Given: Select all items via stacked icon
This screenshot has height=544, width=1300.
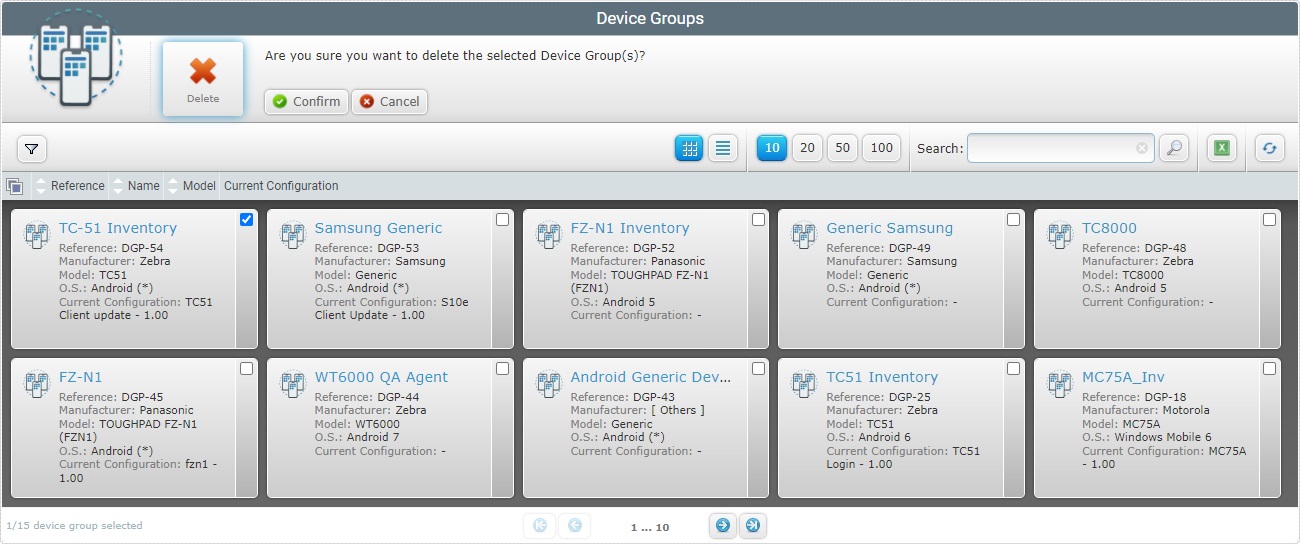Looking at the screenshot, I should click(x=14, y=186).
